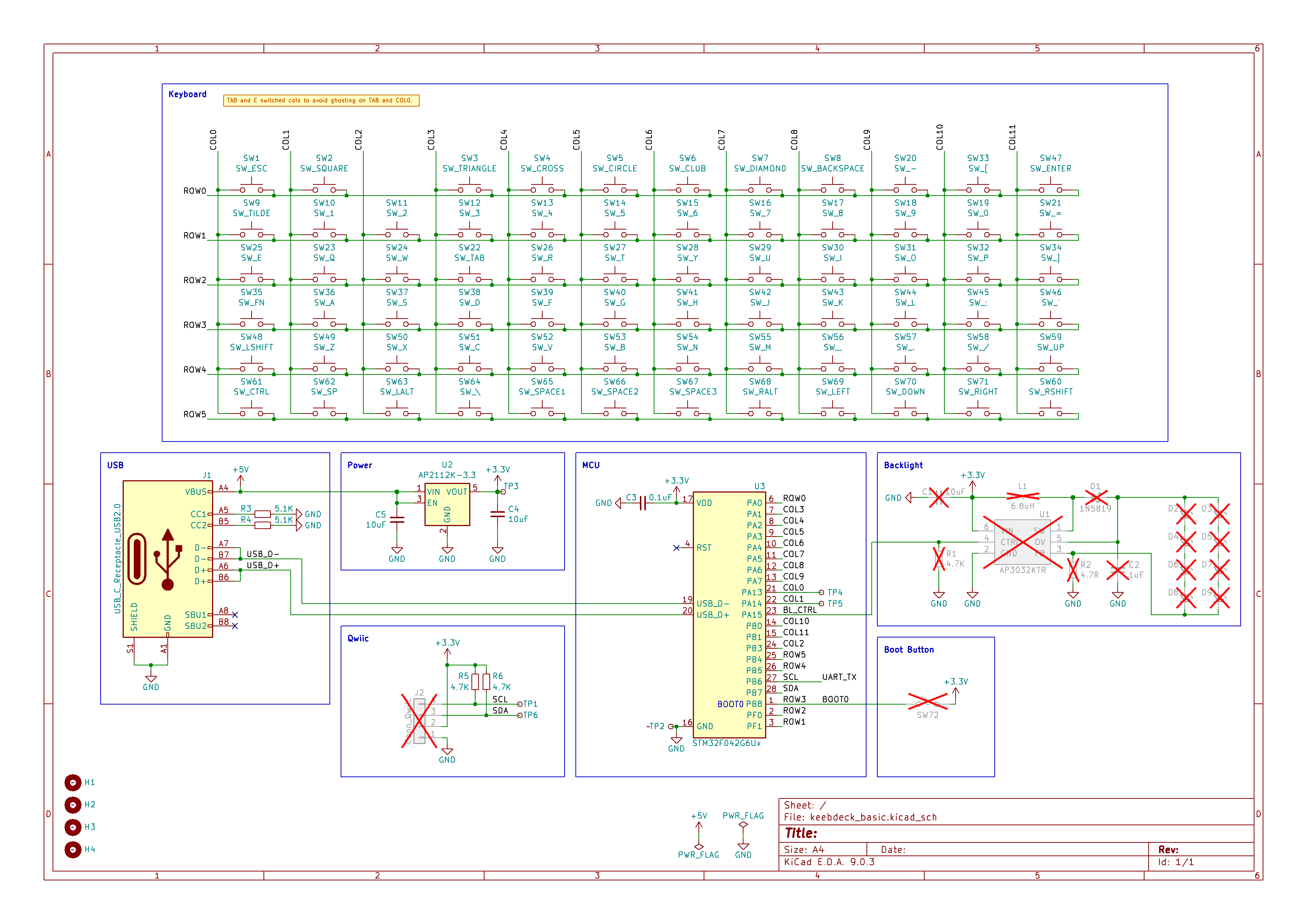Click the crossed-out Qwiic connector J2

[420, 721]
